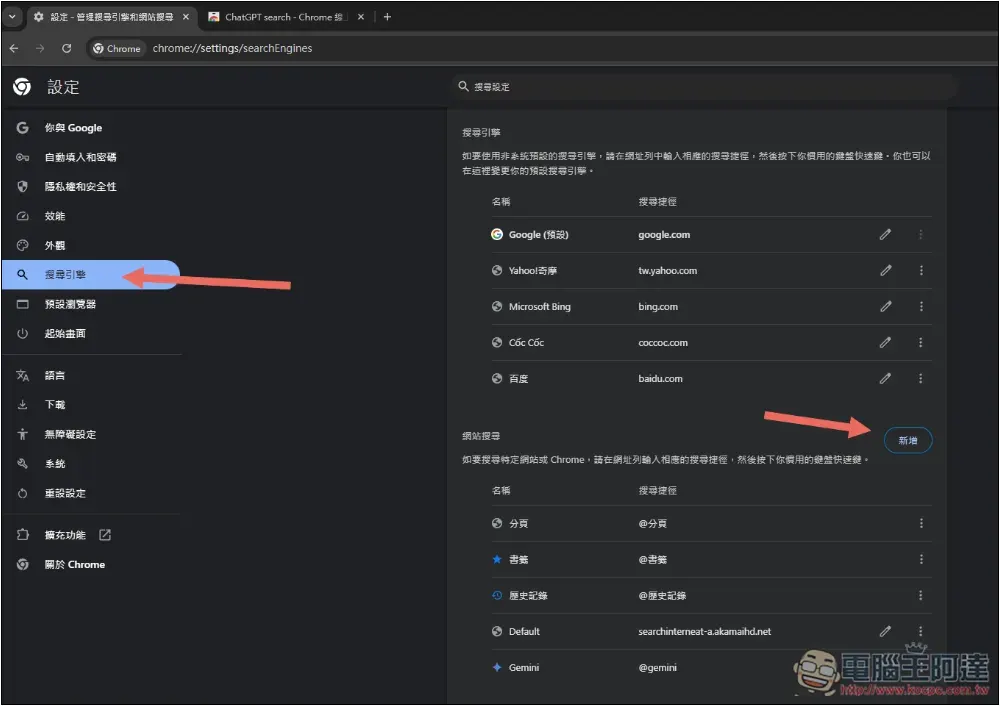Click the @歷史記錄 shortcut text
The width and height of the screenshot is (1000, 706).
tap(662, 595)
